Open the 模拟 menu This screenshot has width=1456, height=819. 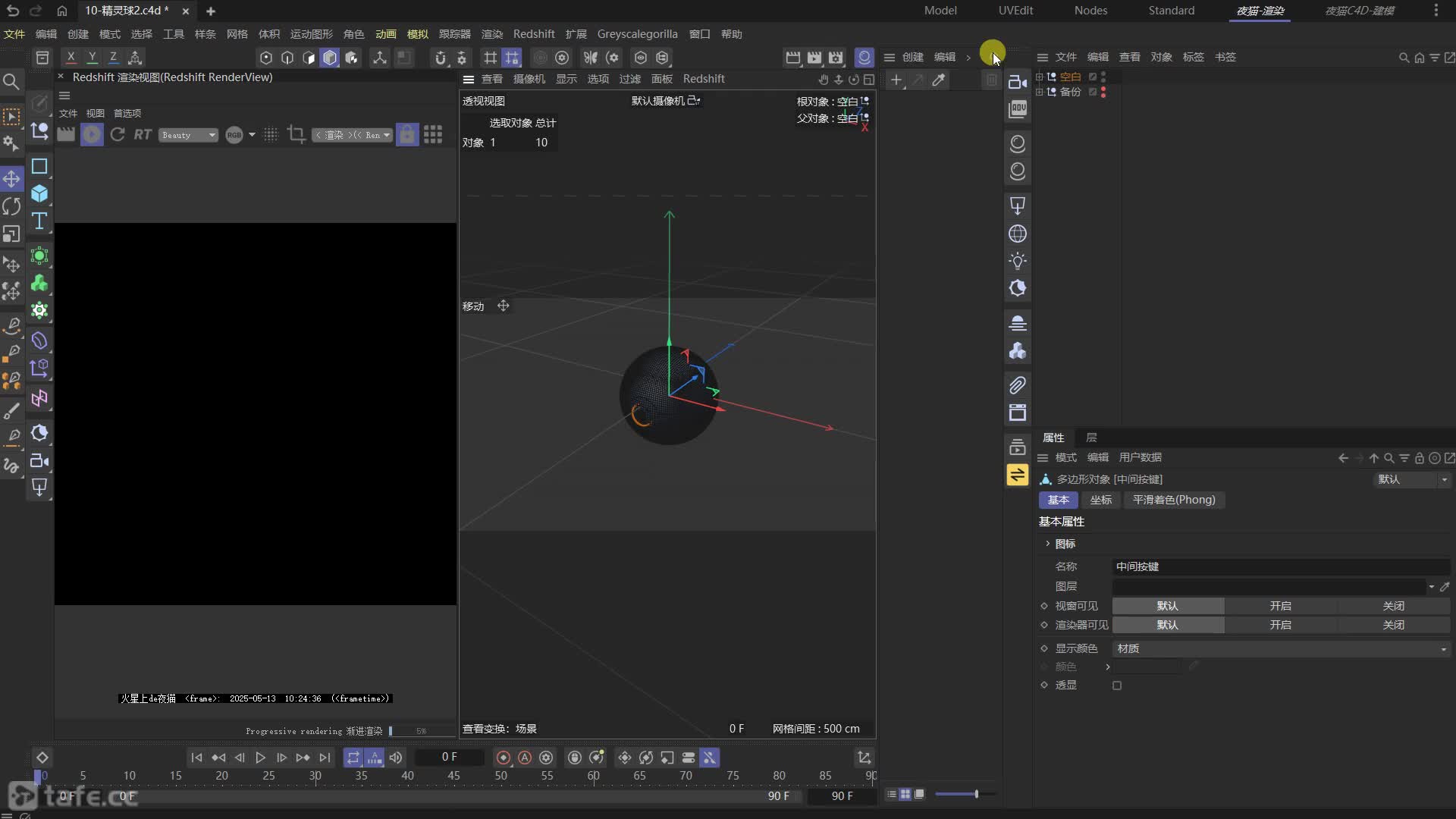[x=418, y=34]
